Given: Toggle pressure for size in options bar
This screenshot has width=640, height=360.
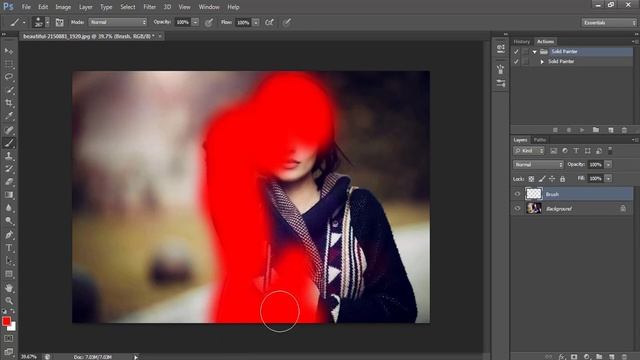Looking at the screenshot, I should tap(287, 22).
